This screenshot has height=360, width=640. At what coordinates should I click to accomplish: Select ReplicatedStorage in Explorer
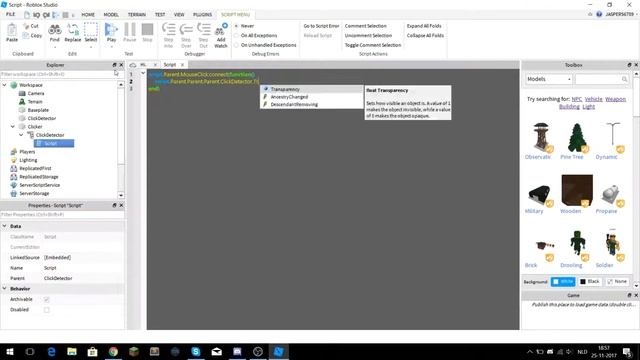click(39, 177)
